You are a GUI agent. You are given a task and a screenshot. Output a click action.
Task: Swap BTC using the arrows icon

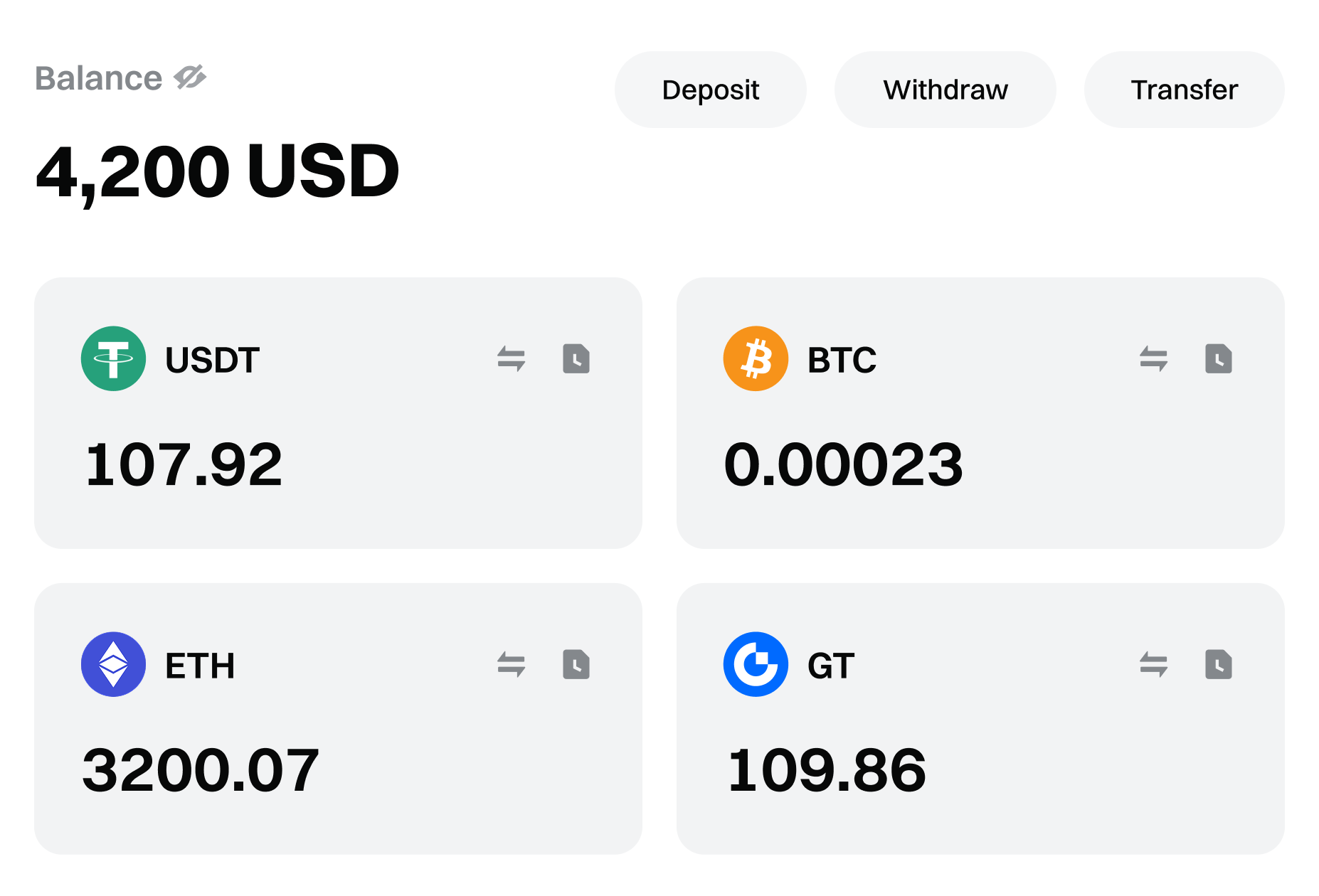1153,358
